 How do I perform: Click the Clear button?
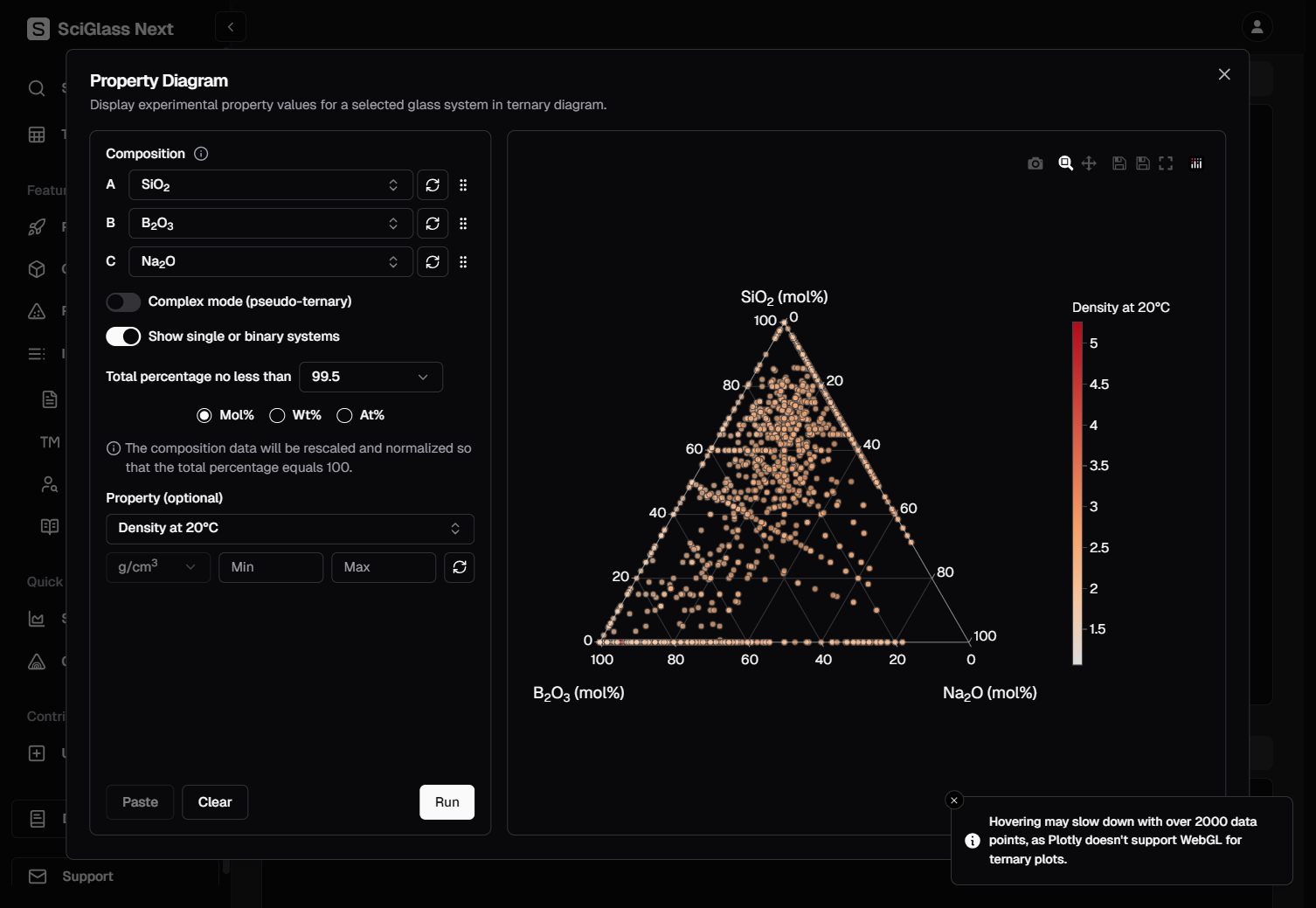pyautogui.click(x=215, y=802)
